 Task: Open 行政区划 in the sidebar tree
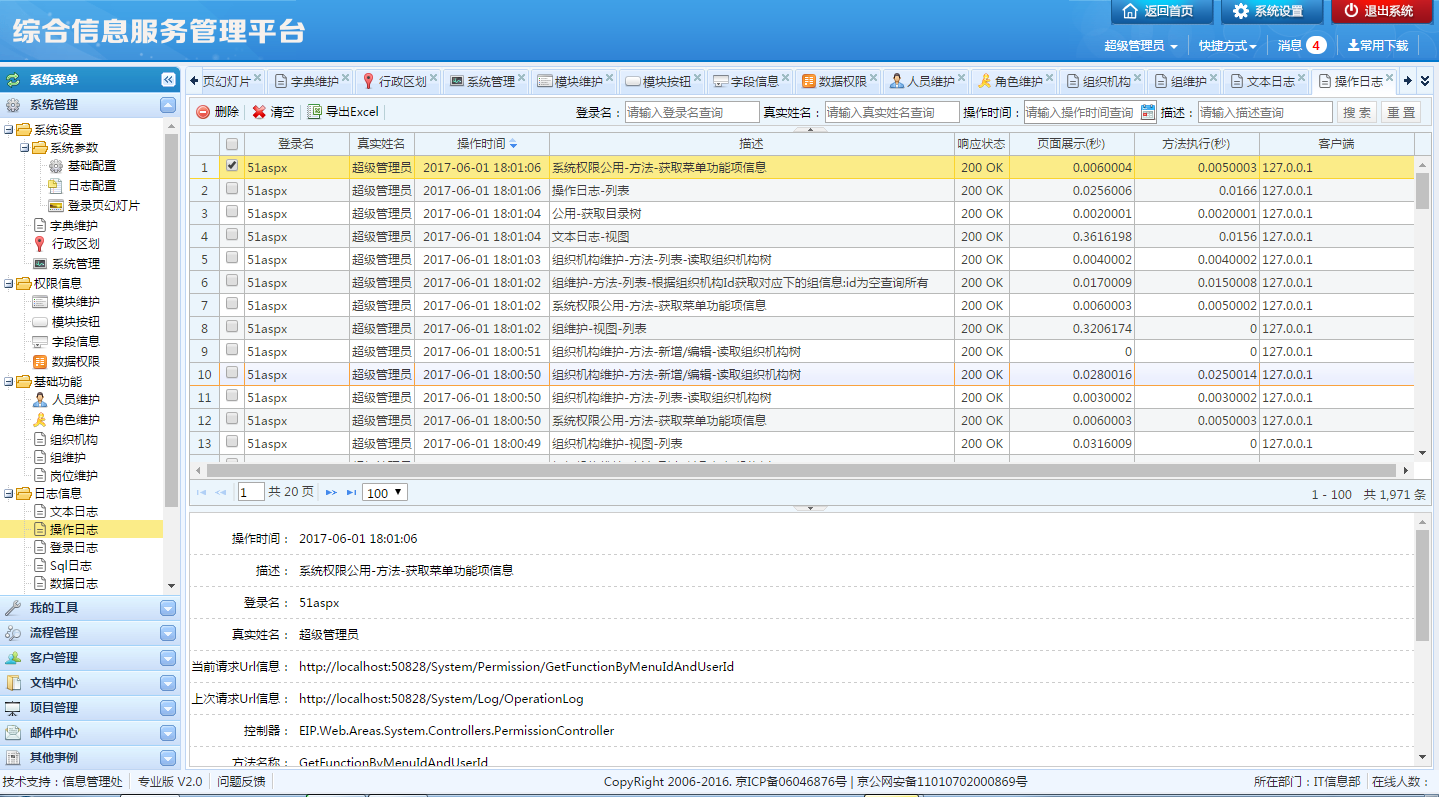point(75,244)
